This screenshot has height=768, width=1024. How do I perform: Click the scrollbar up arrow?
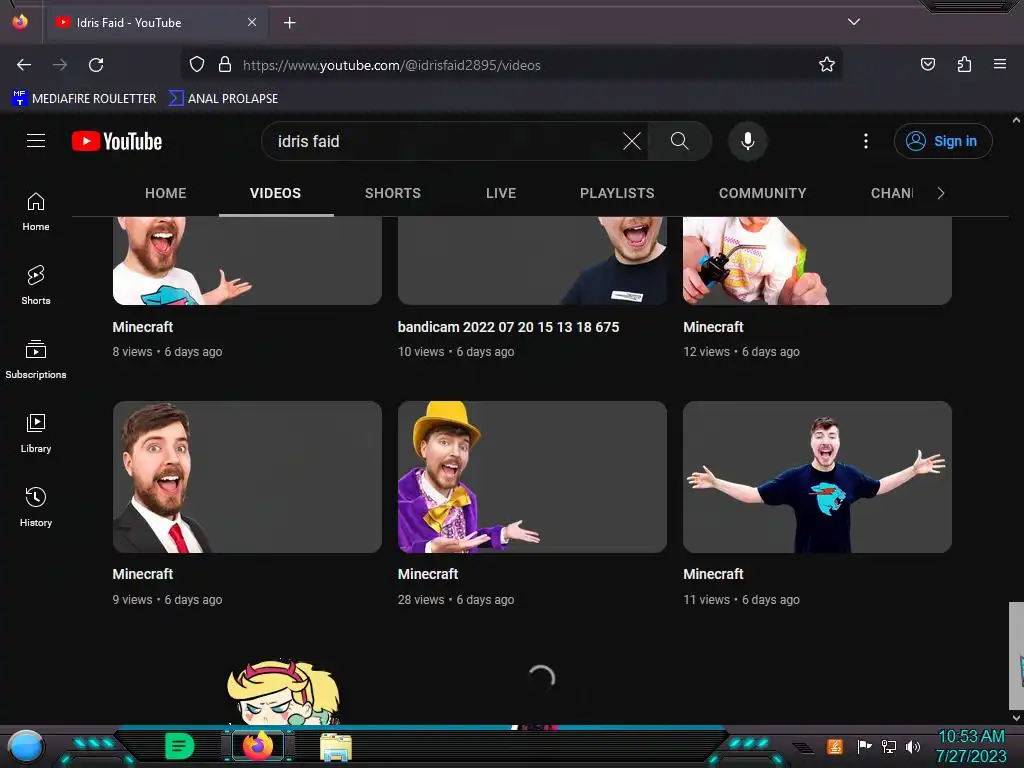1016,120
